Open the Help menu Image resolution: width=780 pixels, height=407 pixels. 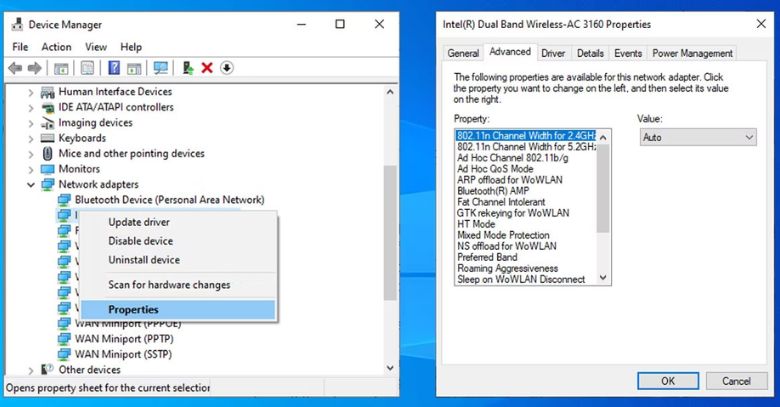(x=131, y=47)
